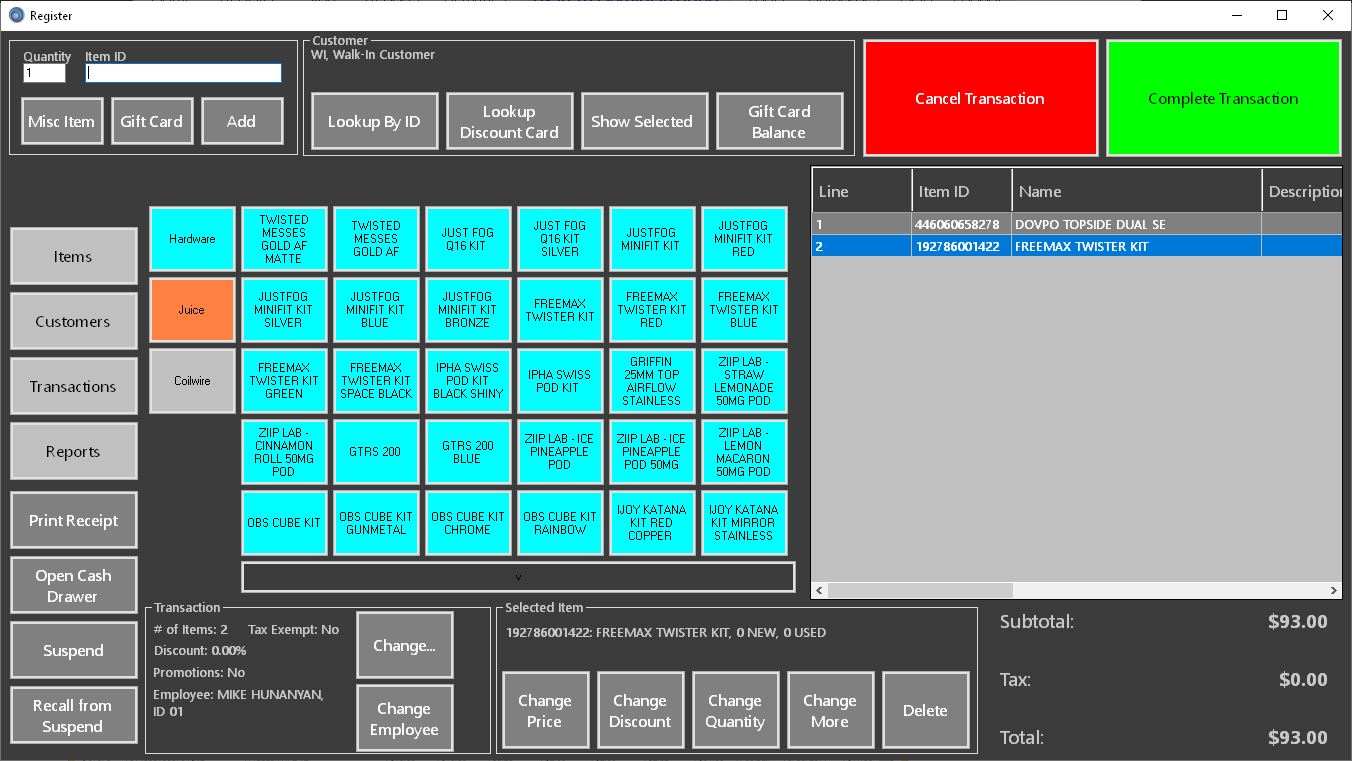Screen dimensions: 1352x761
Task: Add ZiiP Lab Lemon Macaron 50mg Pod
Action: click(x=744, y=452)
